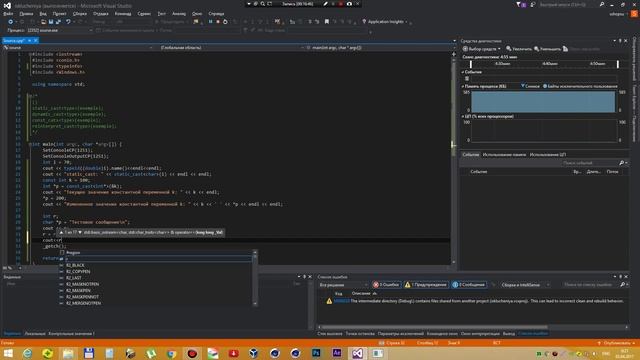The height and width of the screenshot is (360, 640).
Task: Click the IntelliSense list scrollbar down arrow
Action: pyautogui.click(x=255, y=303)
